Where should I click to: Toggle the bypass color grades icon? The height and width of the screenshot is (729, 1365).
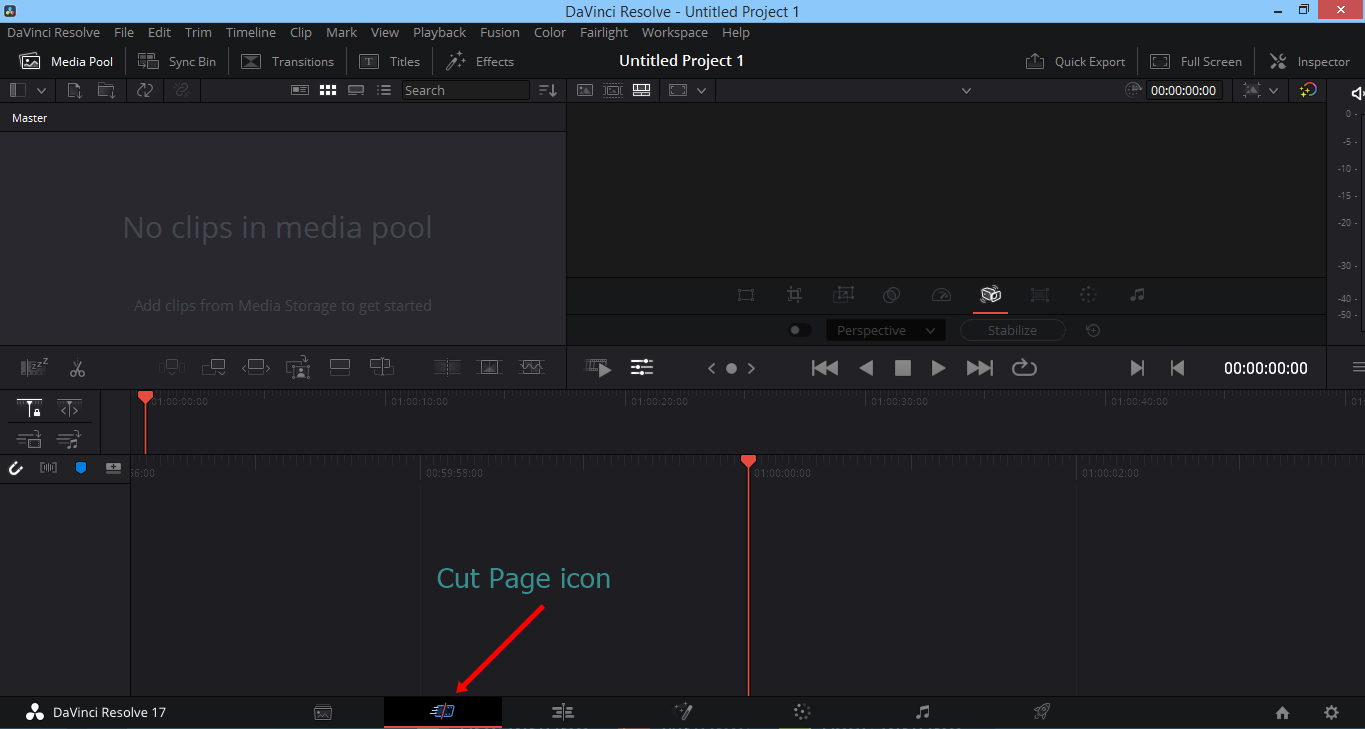pyautogui.click(x=1308, y=90)
